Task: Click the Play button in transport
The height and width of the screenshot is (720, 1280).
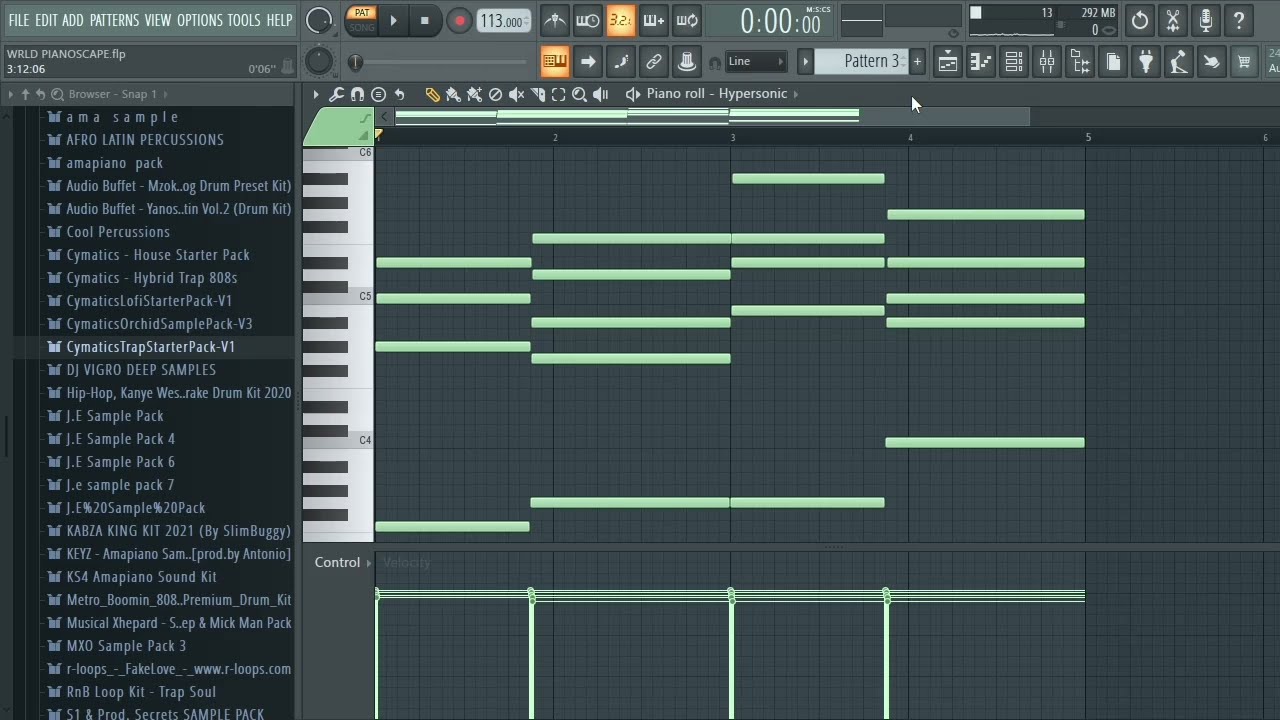Action: (393, 20)
